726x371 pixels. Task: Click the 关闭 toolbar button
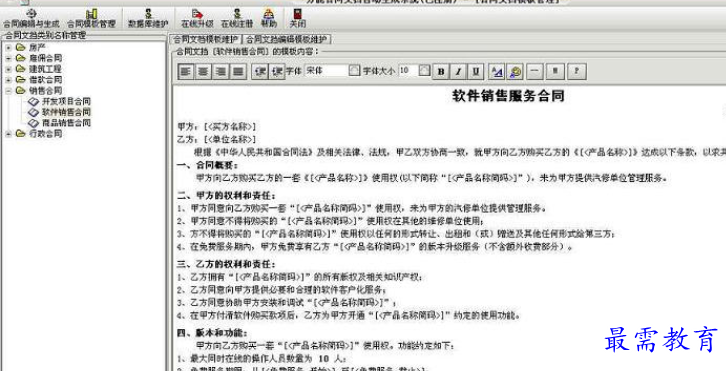(297, 19)
